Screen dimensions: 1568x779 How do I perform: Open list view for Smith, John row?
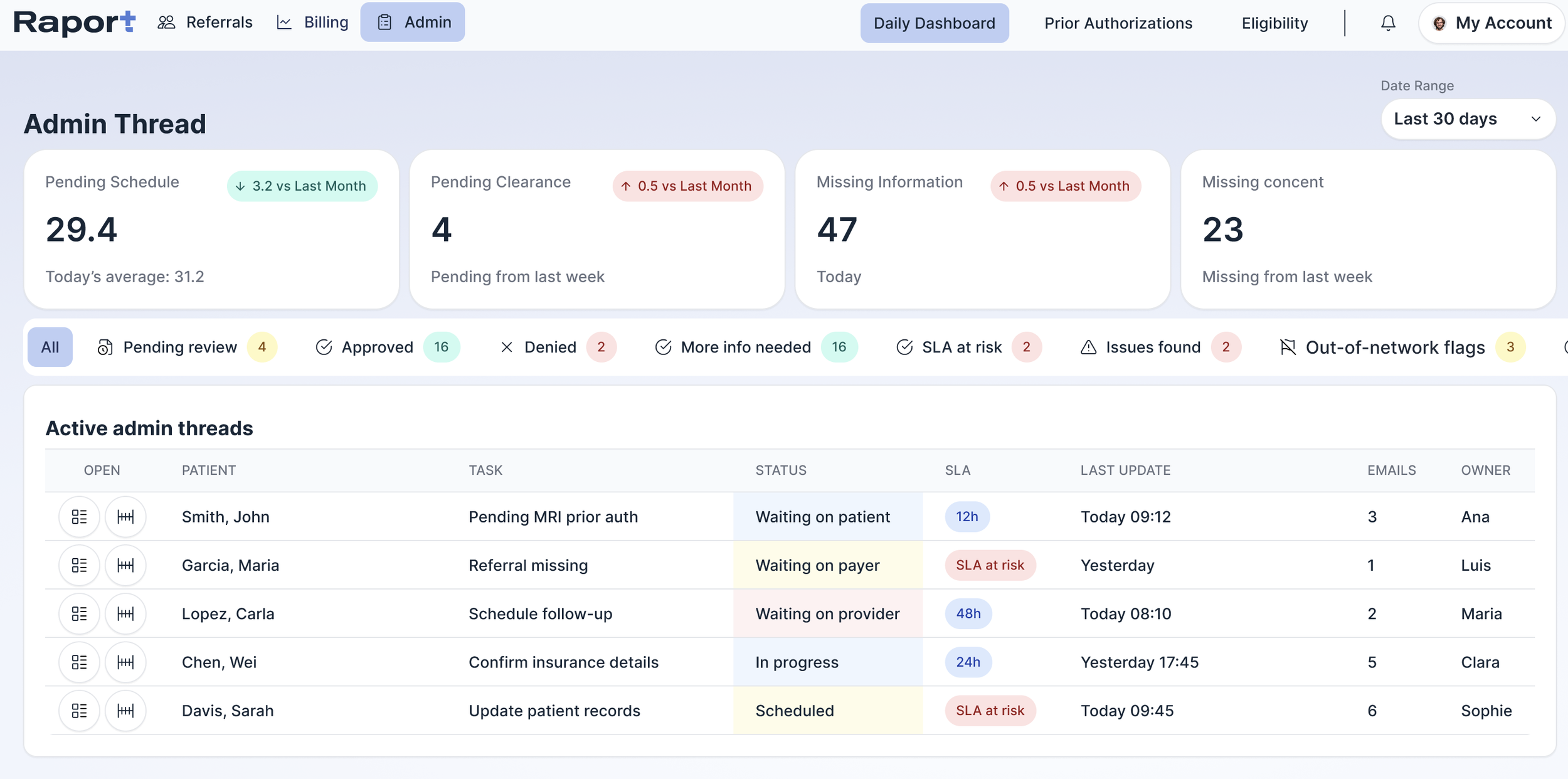(x=79, y=517)
